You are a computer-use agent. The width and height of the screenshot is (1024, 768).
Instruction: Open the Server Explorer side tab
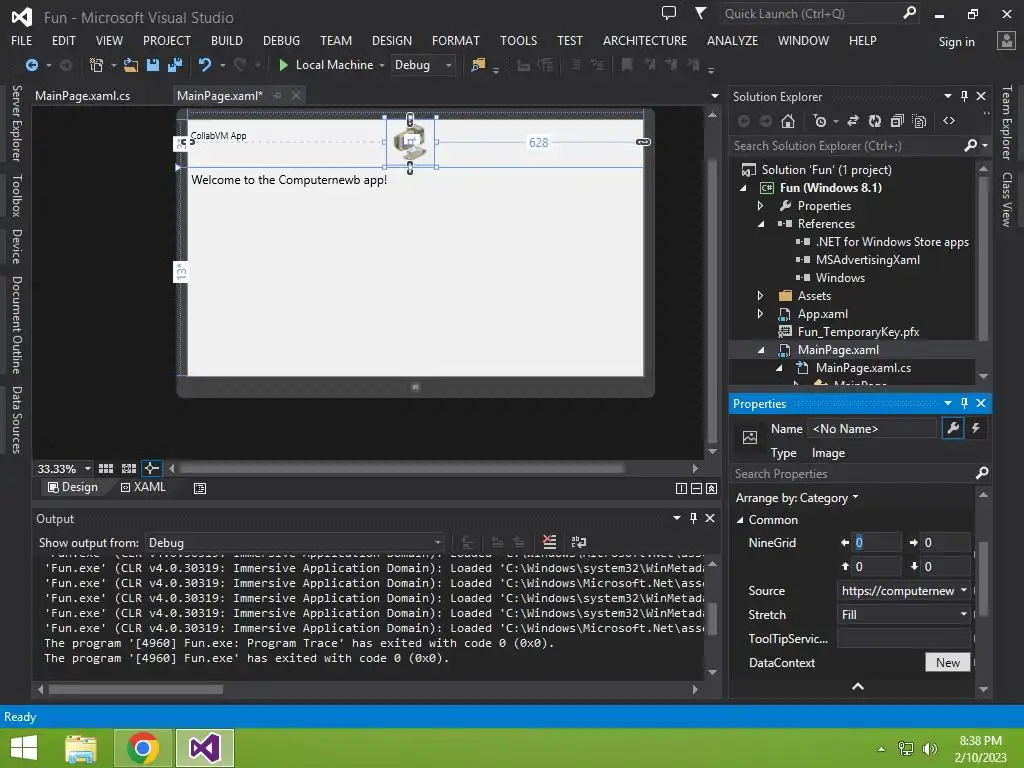[17, 123]
